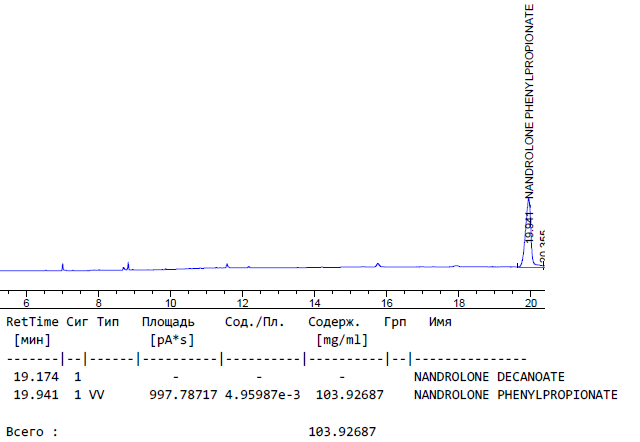The width and height of the screenshot is (640, 442).
Task: Click the small peak near 7 minutes
Action: pos(63,266)
